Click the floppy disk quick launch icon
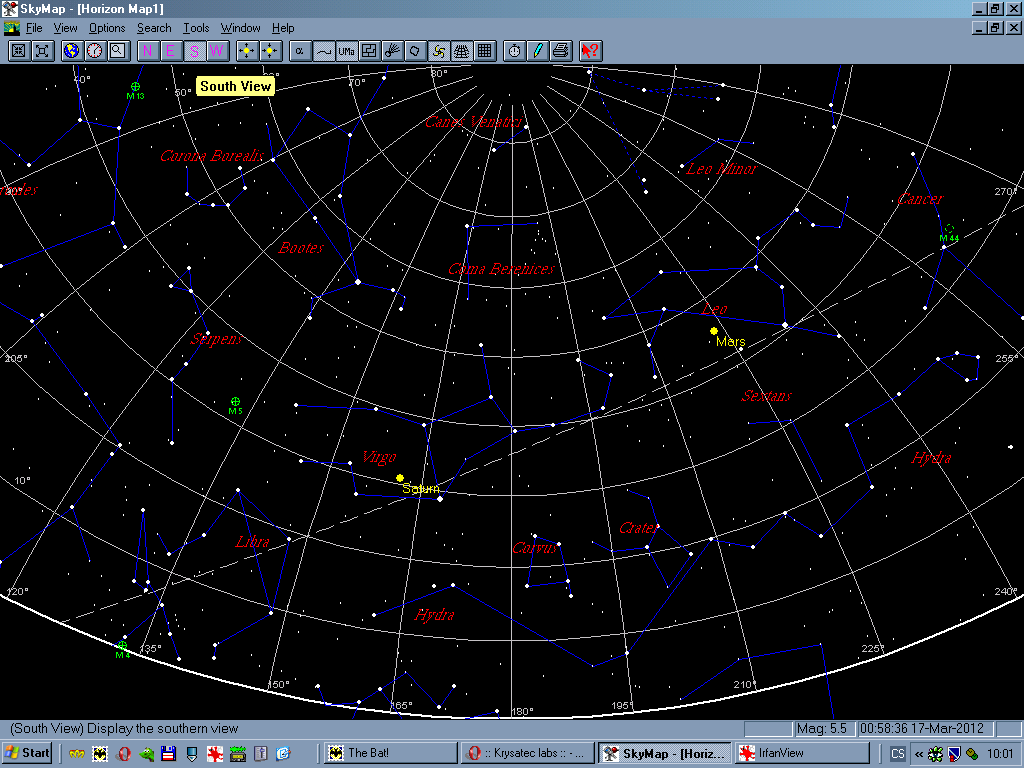1024x768 pixels. [168, 754]
